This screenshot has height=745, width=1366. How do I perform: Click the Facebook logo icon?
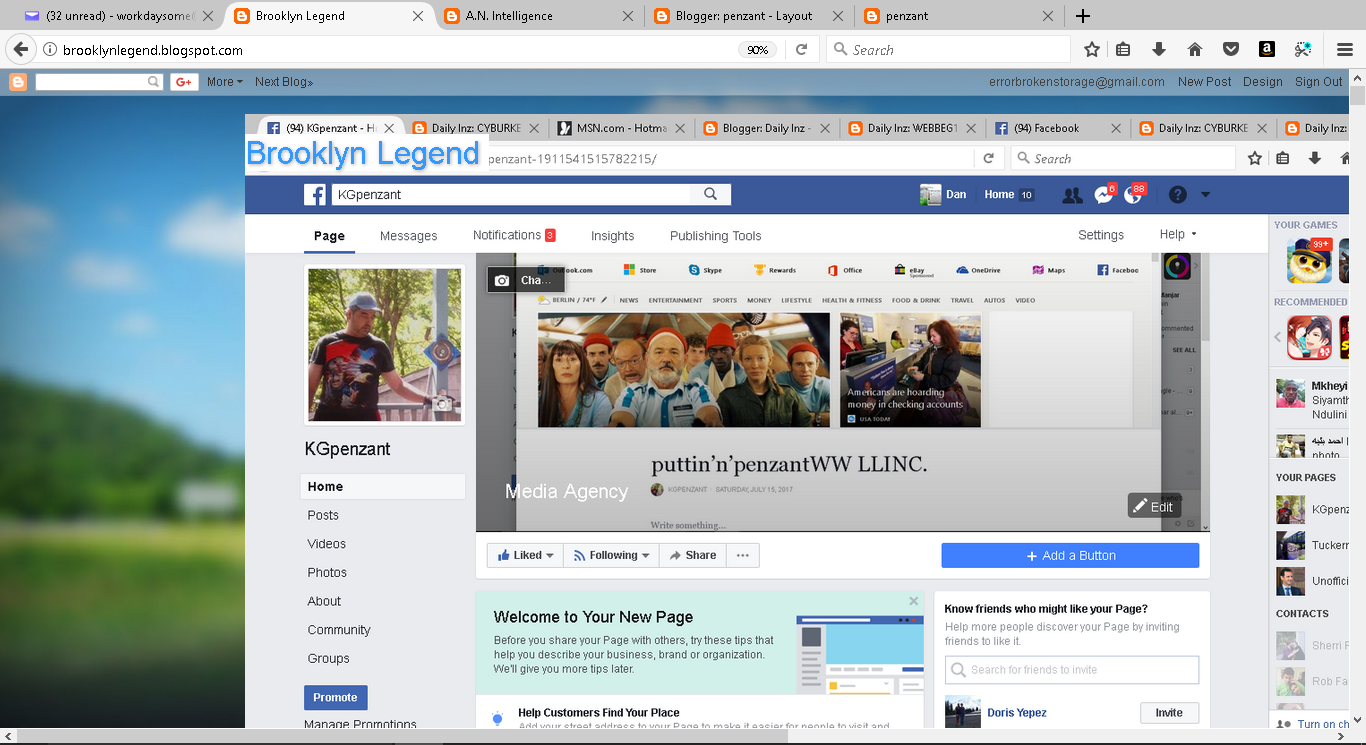coord(315,195)
